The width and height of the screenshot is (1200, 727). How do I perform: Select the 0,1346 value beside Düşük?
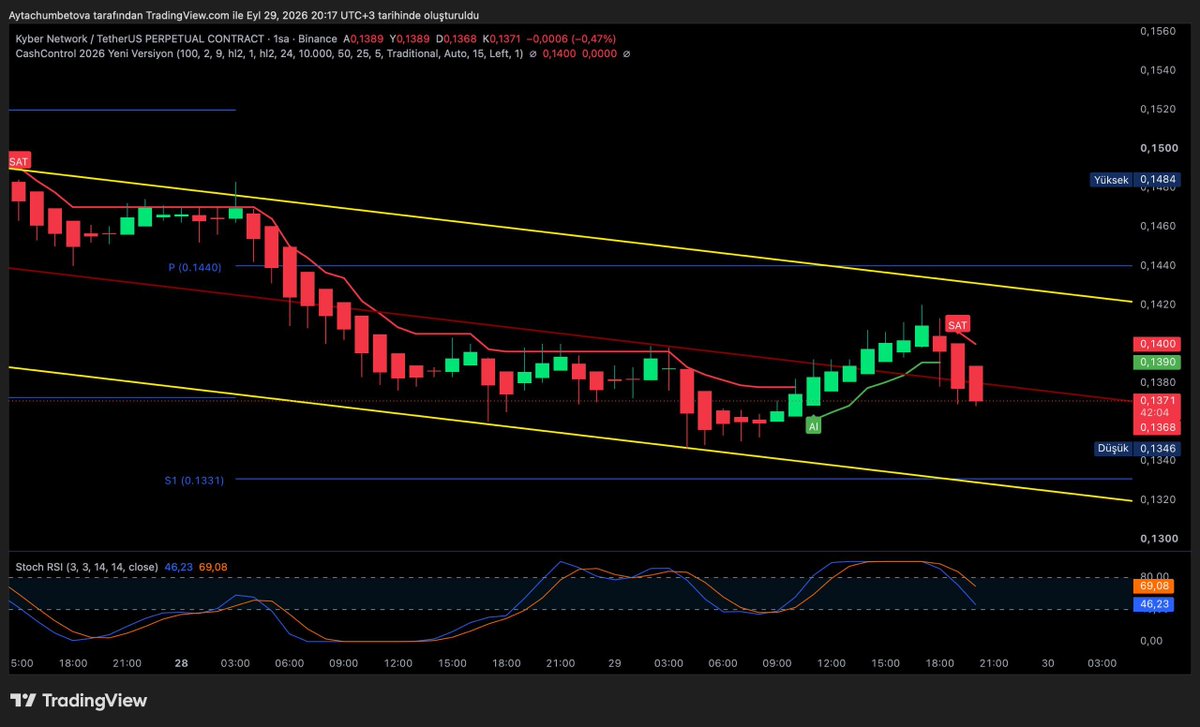pos(1158,448)
